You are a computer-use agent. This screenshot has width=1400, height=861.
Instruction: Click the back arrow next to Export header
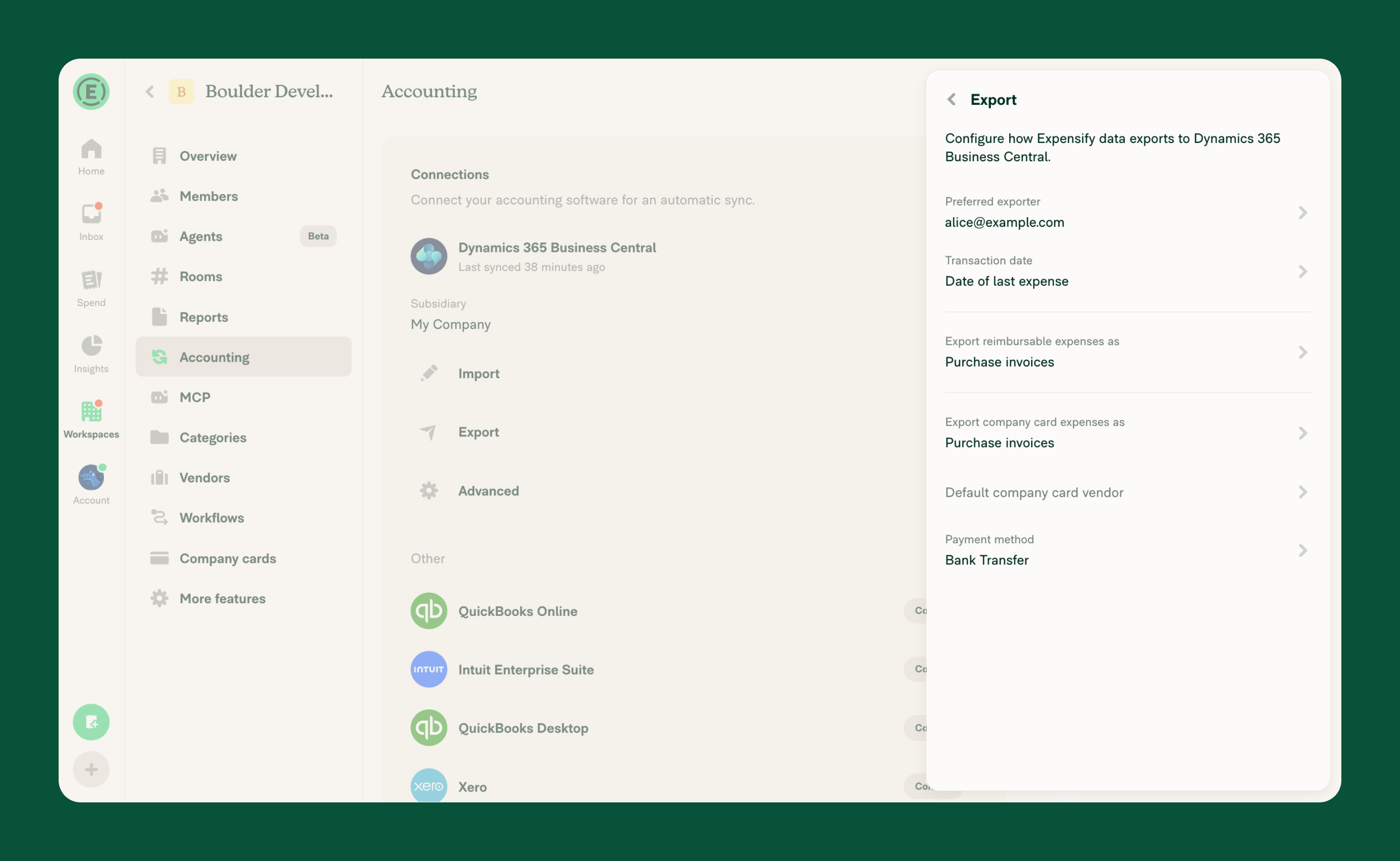pyautogui.click(x=951, y=100)
